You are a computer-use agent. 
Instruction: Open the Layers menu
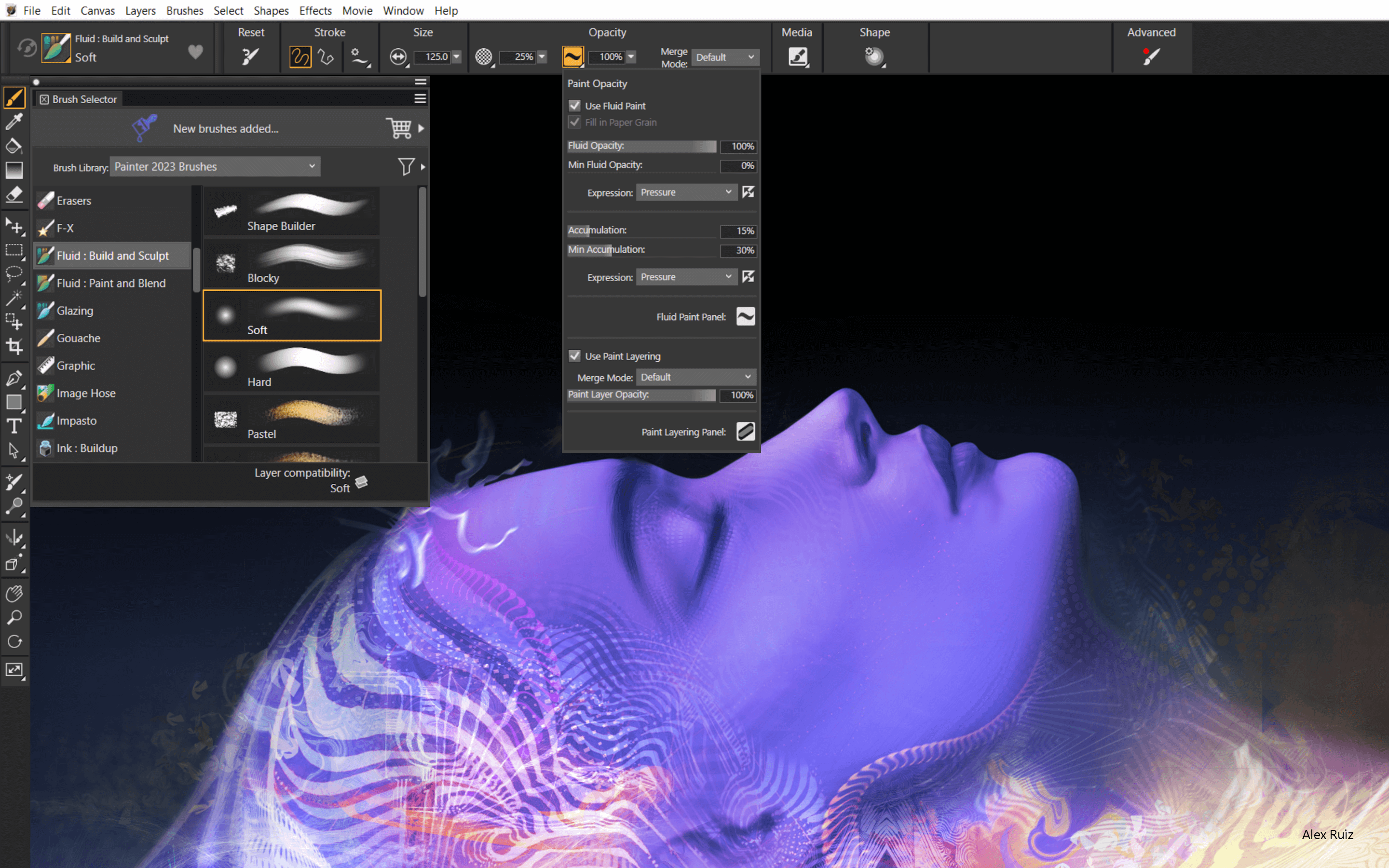pos(140,10)
